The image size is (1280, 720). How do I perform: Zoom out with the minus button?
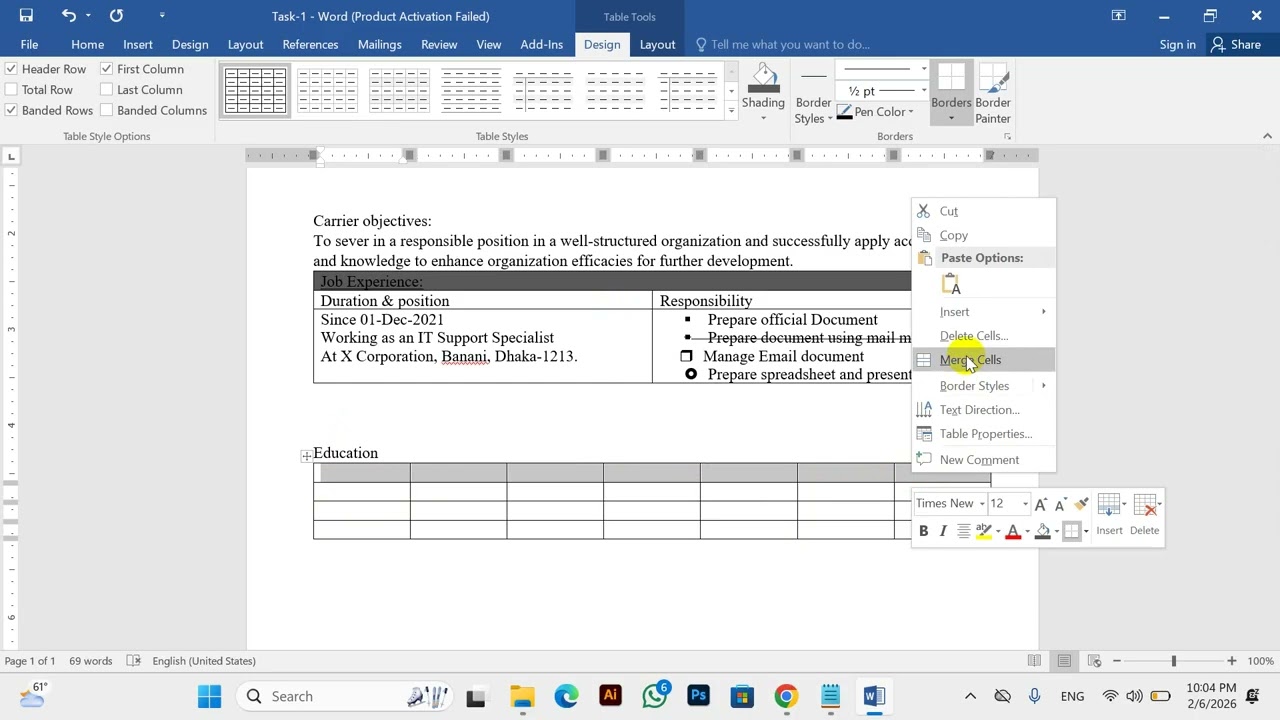pyautogui.click(x=1117, y=661)
